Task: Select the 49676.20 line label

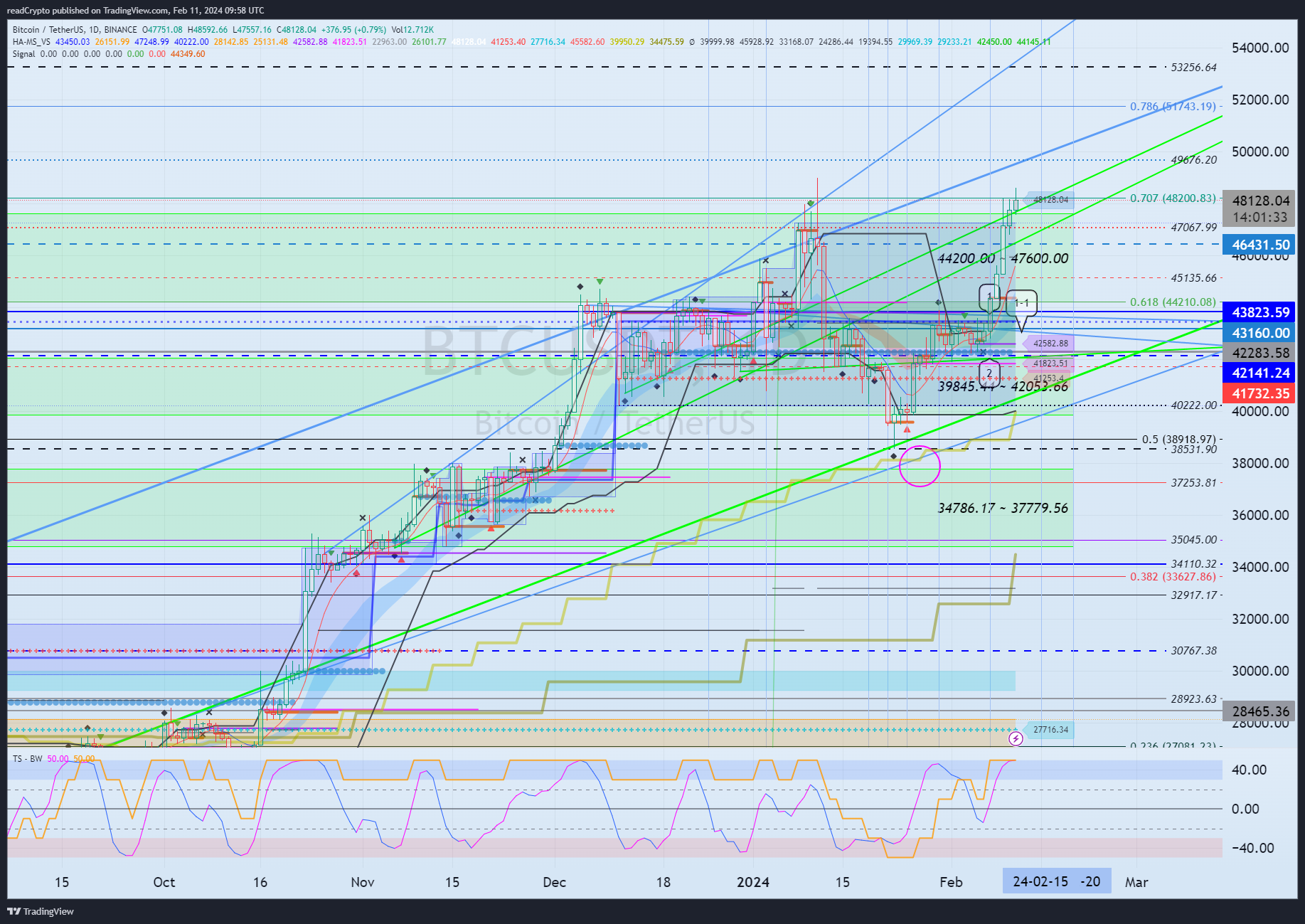Action: click(x=1193, y=160)
